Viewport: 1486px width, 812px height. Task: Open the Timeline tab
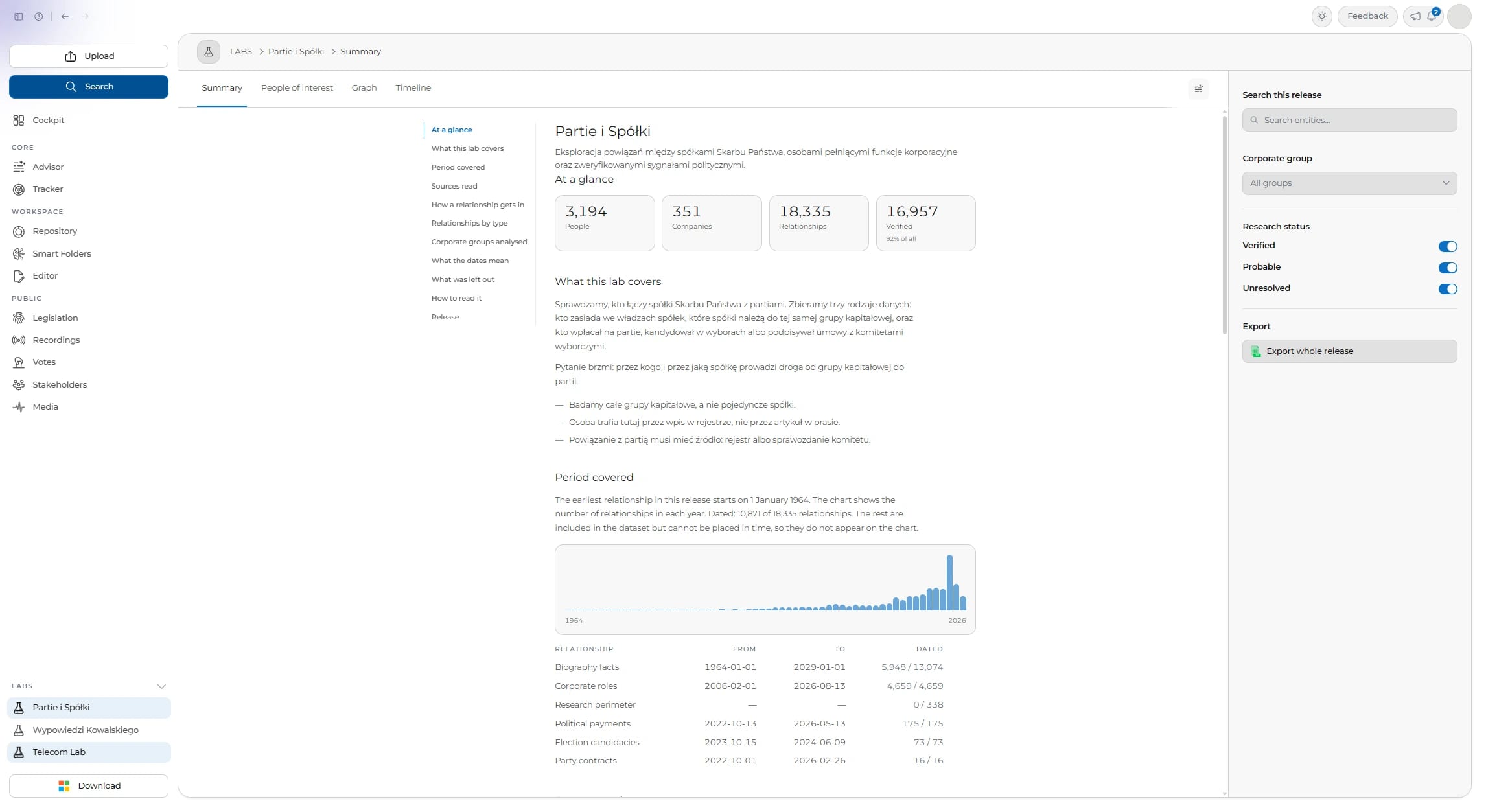pos(413,88)
